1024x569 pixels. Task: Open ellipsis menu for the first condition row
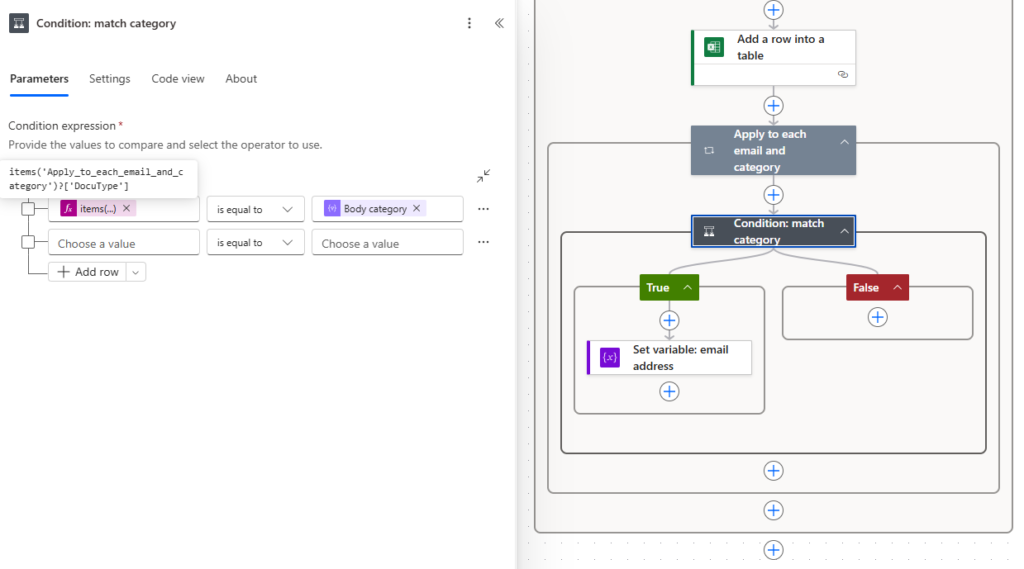click(483, 209)
